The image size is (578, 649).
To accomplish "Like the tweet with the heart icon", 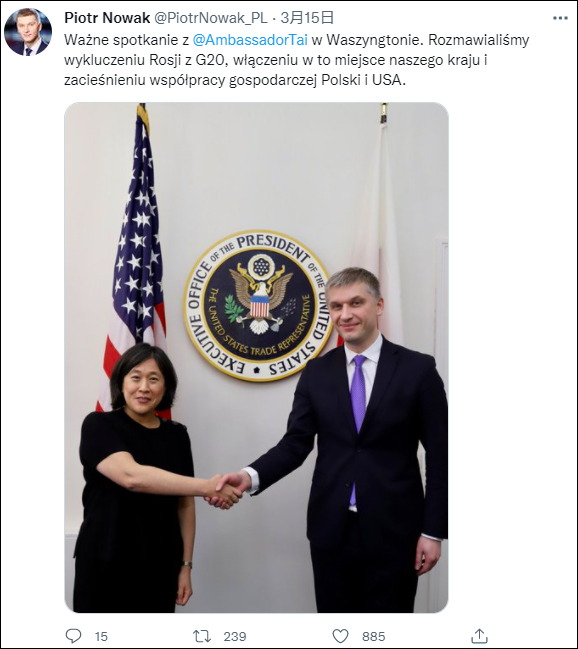I will click(x=340, y=636).
